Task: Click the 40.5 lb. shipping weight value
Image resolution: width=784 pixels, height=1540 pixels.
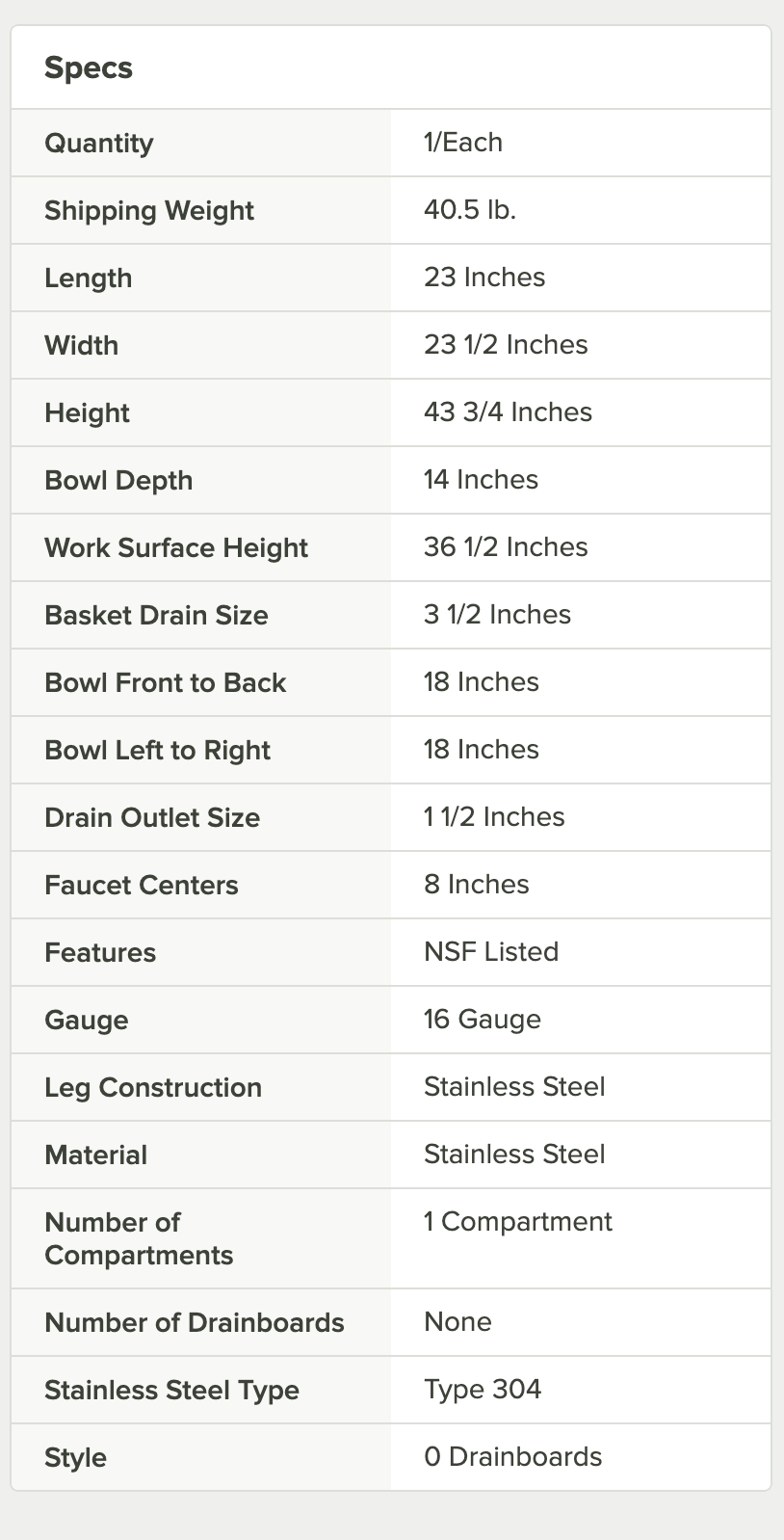Action: point(470,210)
